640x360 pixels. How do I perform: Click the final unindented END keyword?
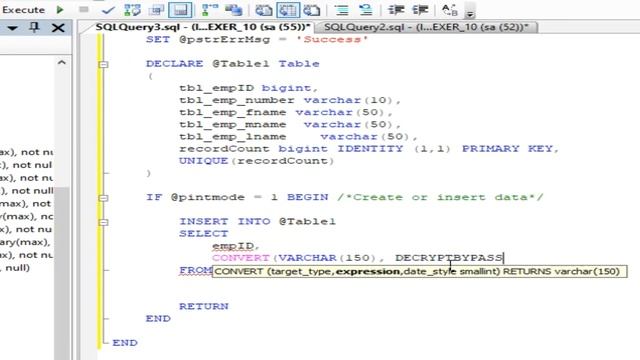point(124,343)
